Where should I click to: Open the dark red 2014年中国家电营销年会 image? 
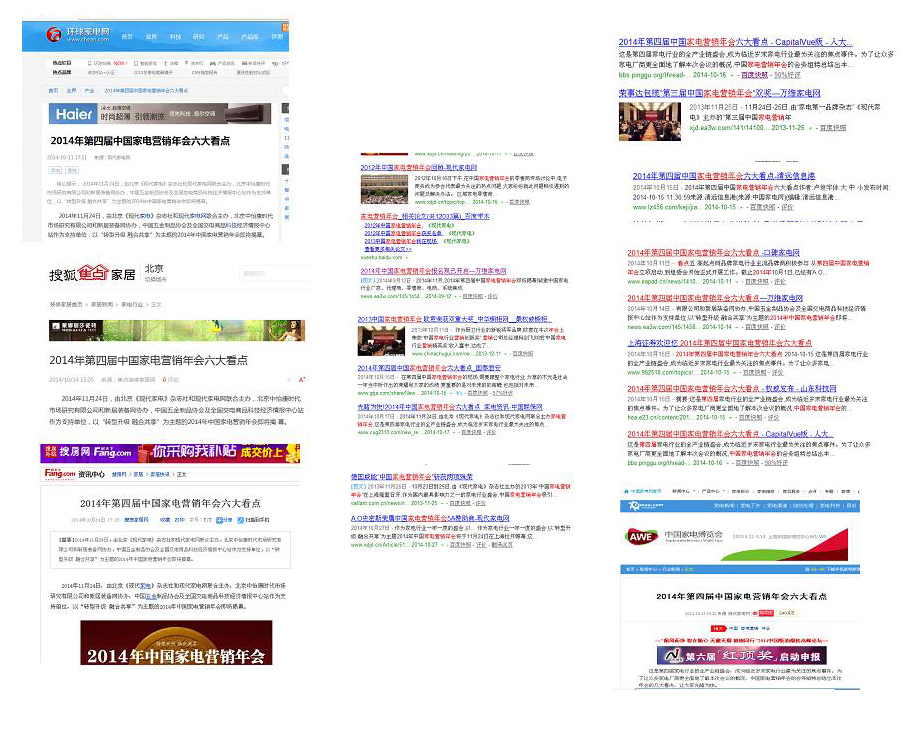tap(176, 643)
